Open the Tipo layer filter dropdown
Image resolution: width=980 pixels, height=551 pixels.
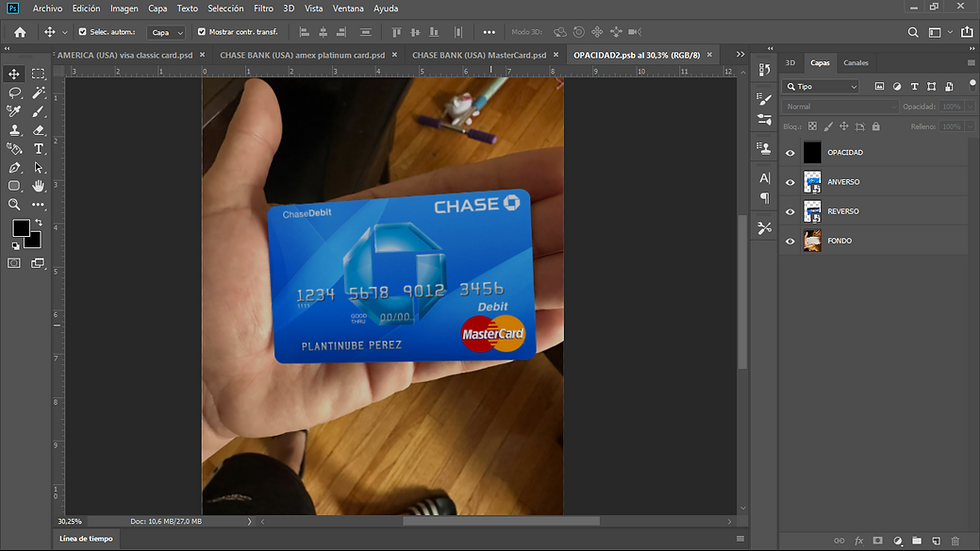[x=822, y=86]
